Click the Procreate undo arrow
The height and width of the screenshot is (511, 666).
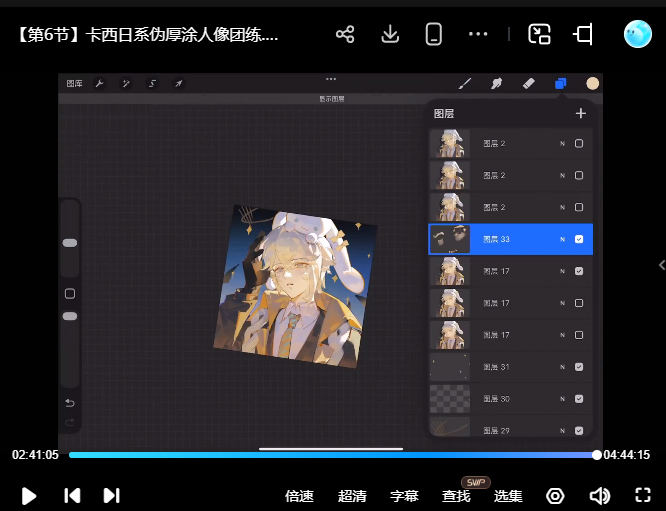pos(70,403)
